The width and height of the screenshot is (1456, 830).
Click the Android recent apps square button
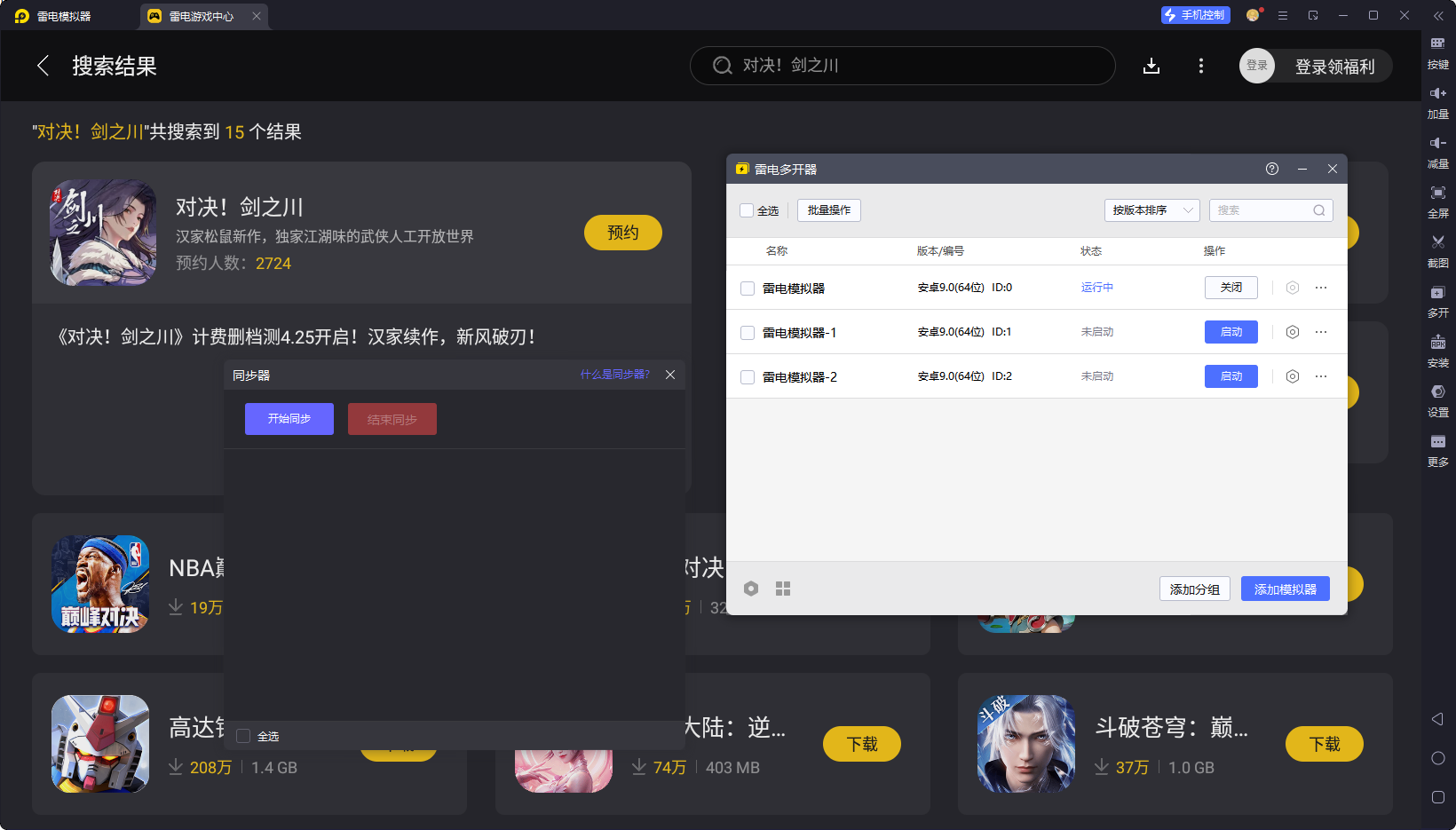click(1438, 797)
